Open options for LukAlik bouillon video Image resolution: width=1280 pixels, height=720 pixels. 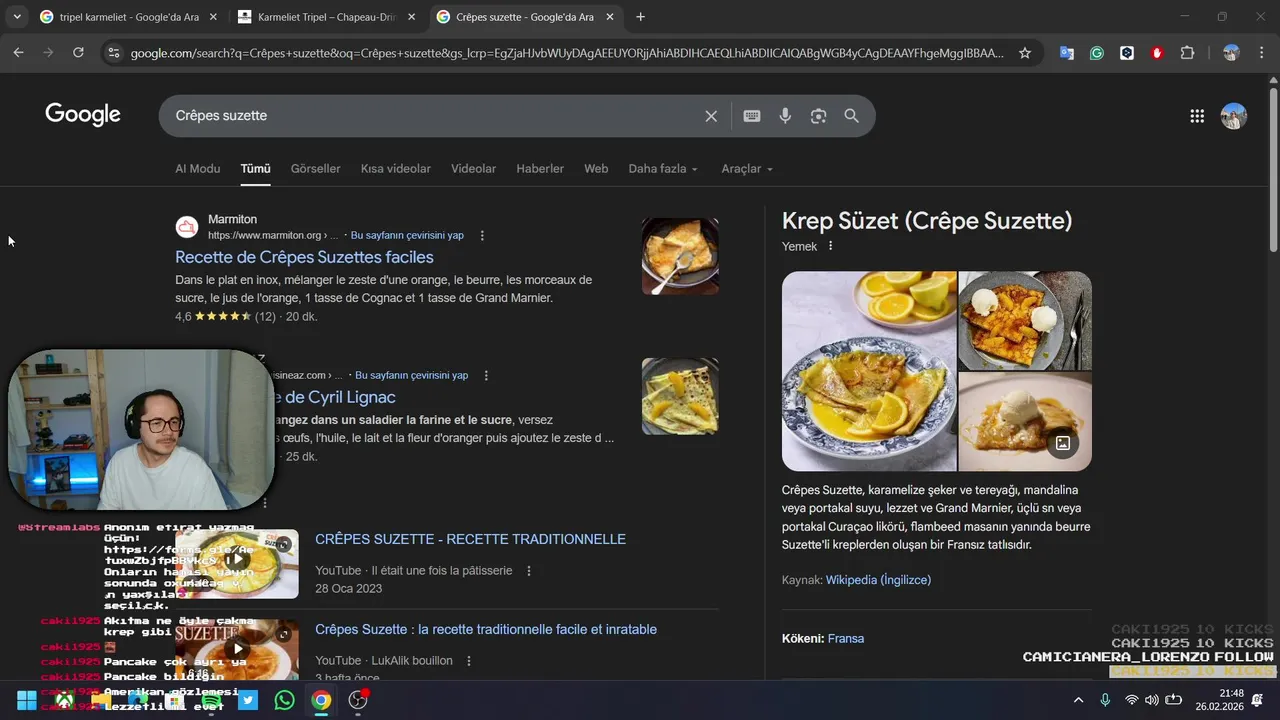[469, 661]
